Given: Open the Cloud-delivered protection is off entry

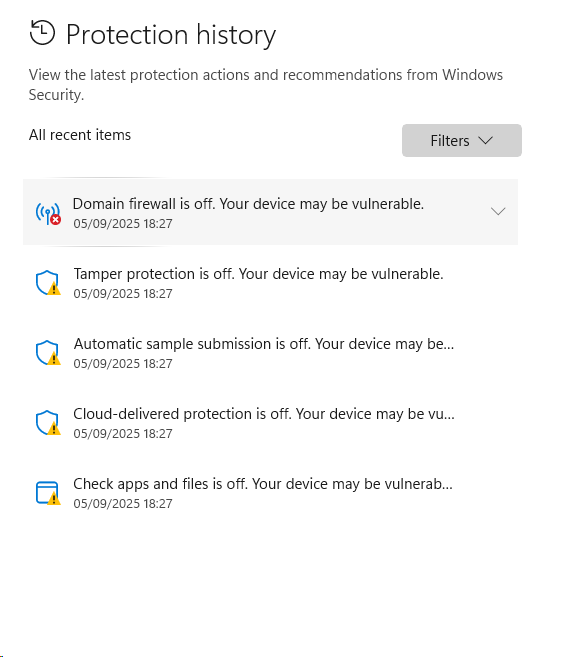Looking at the screenshot, I should click(270, 423).
